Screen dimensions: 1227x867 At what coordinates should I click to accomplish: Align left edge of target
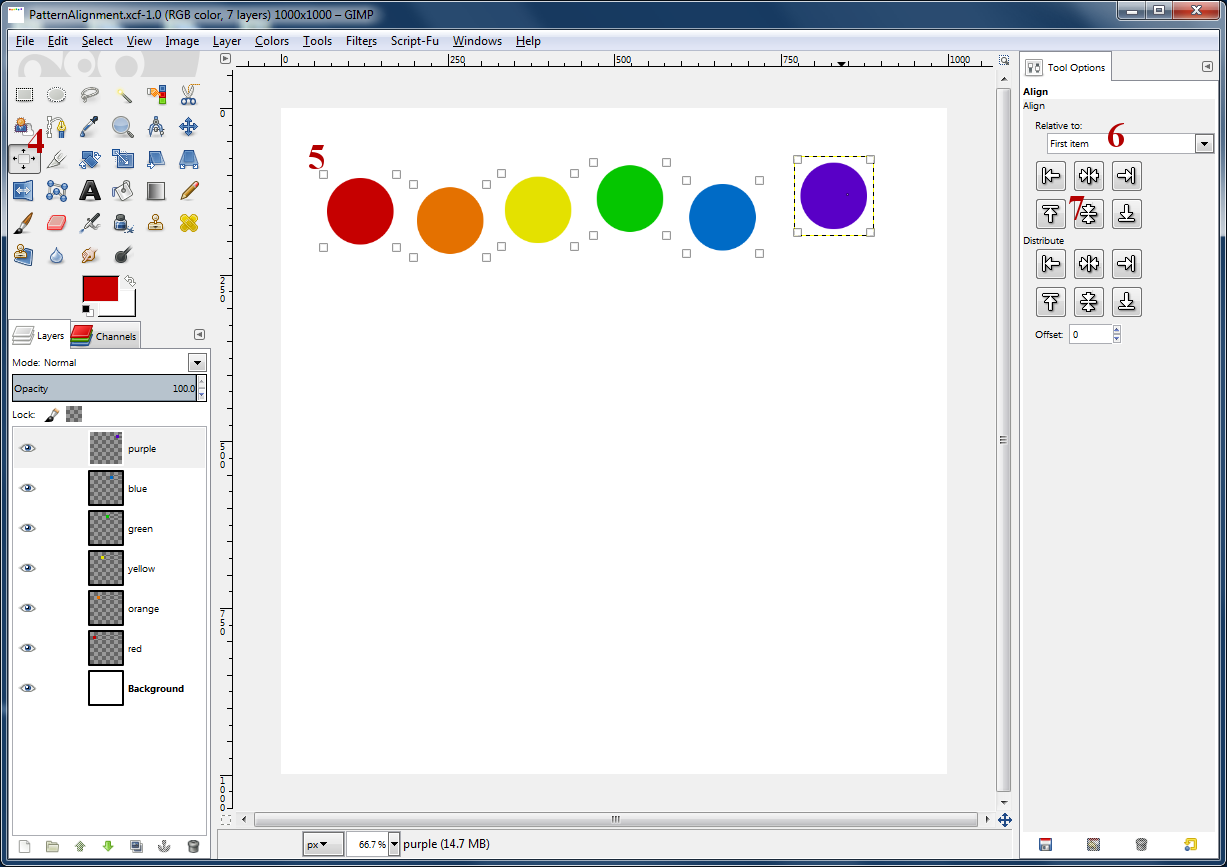coord(1051,177)
